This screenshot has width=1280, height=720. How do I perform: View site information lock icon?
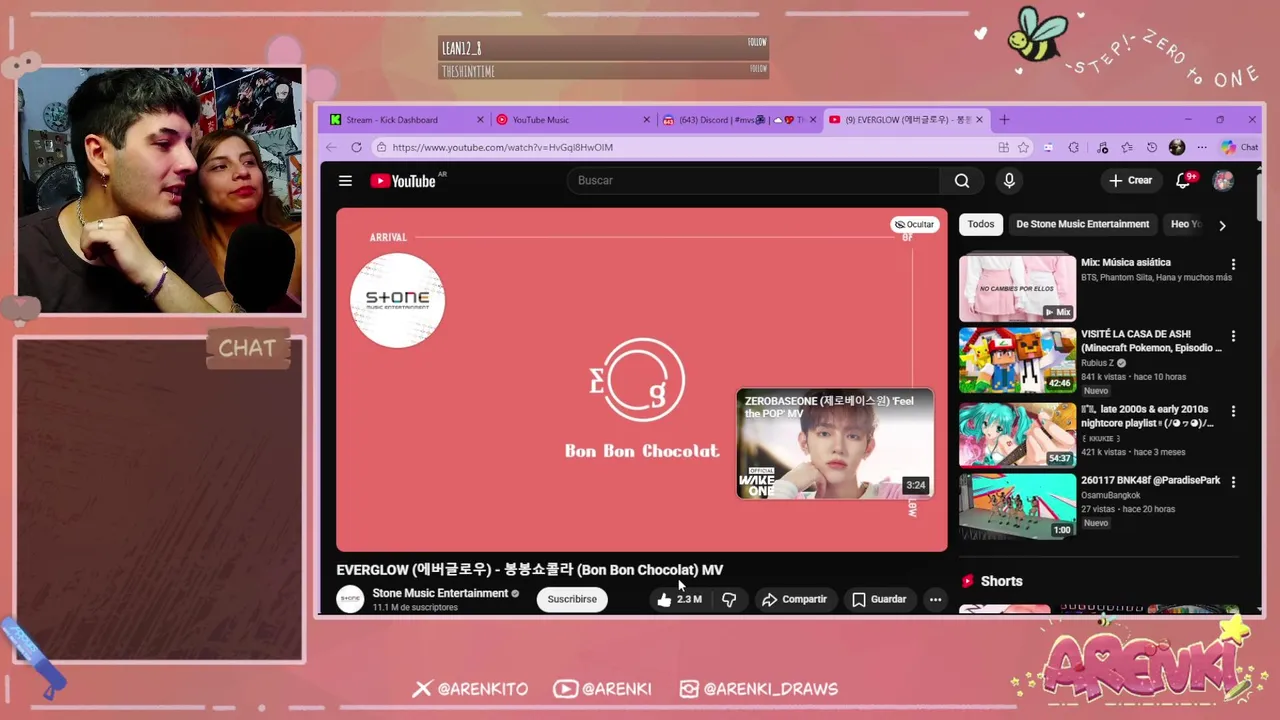click(381, 147)
